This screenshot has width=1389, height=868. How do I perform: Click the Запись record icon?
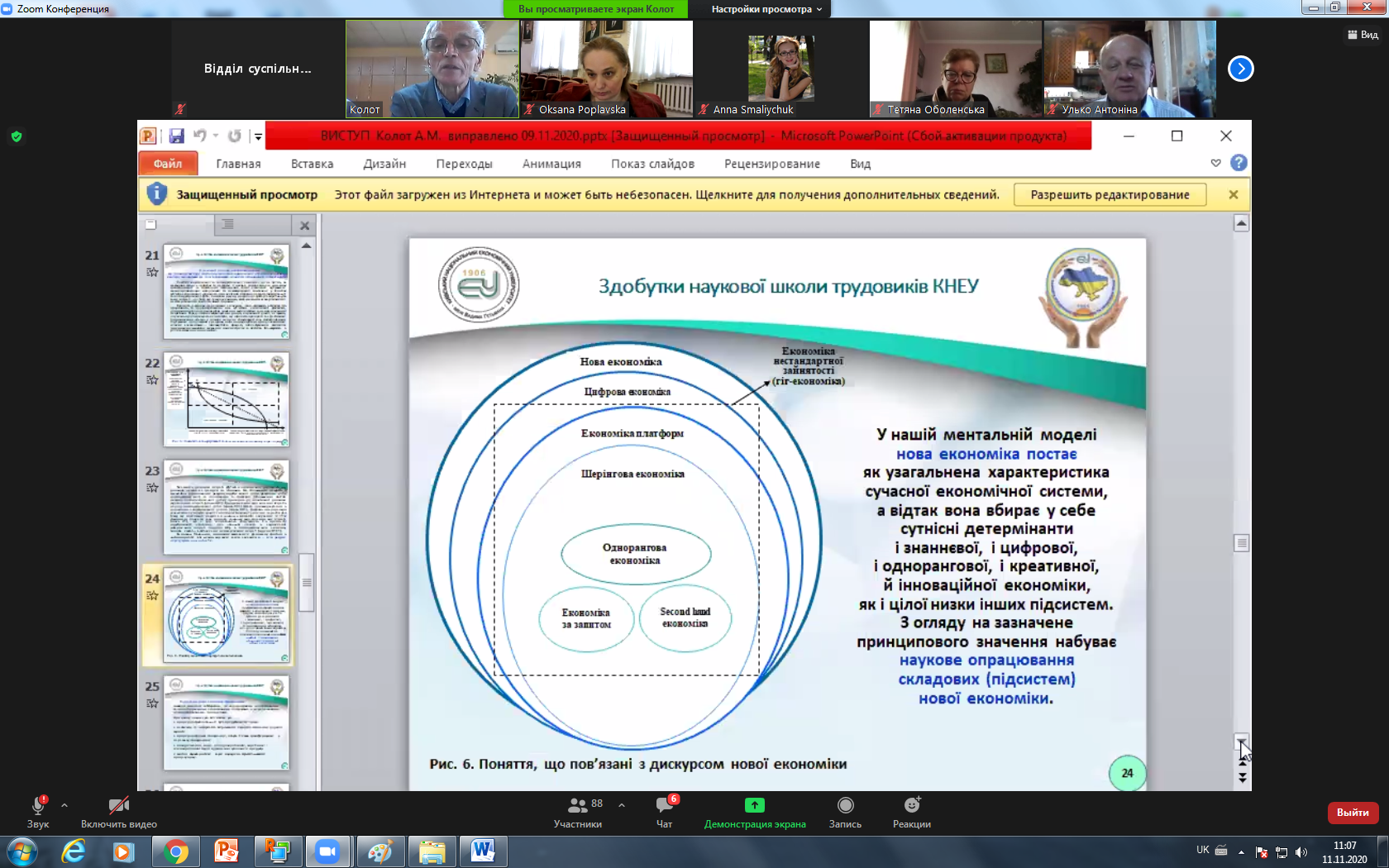[845, 805]
